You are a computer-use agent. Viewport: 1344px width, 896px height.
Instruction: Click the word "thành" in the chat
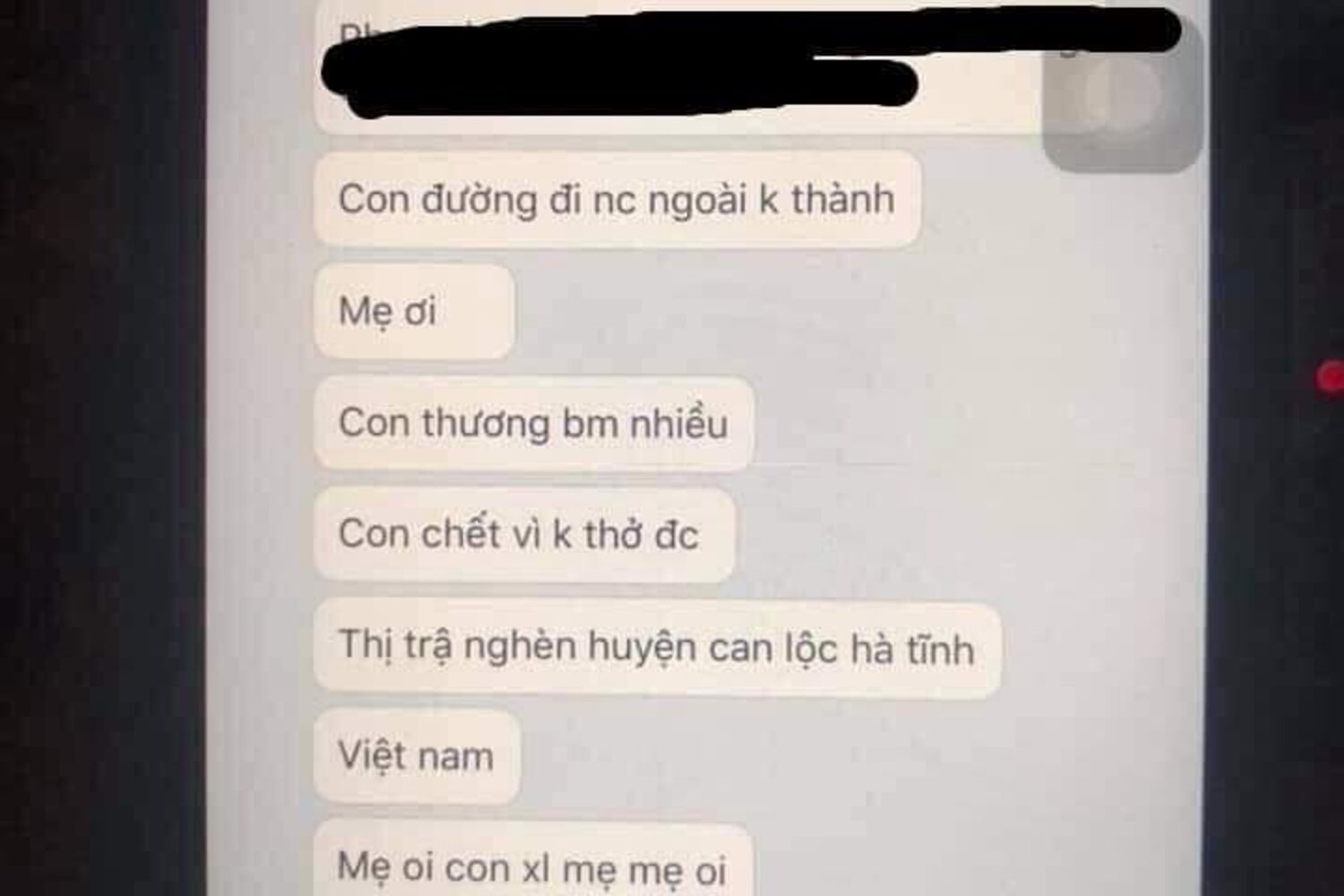point(842,199)
